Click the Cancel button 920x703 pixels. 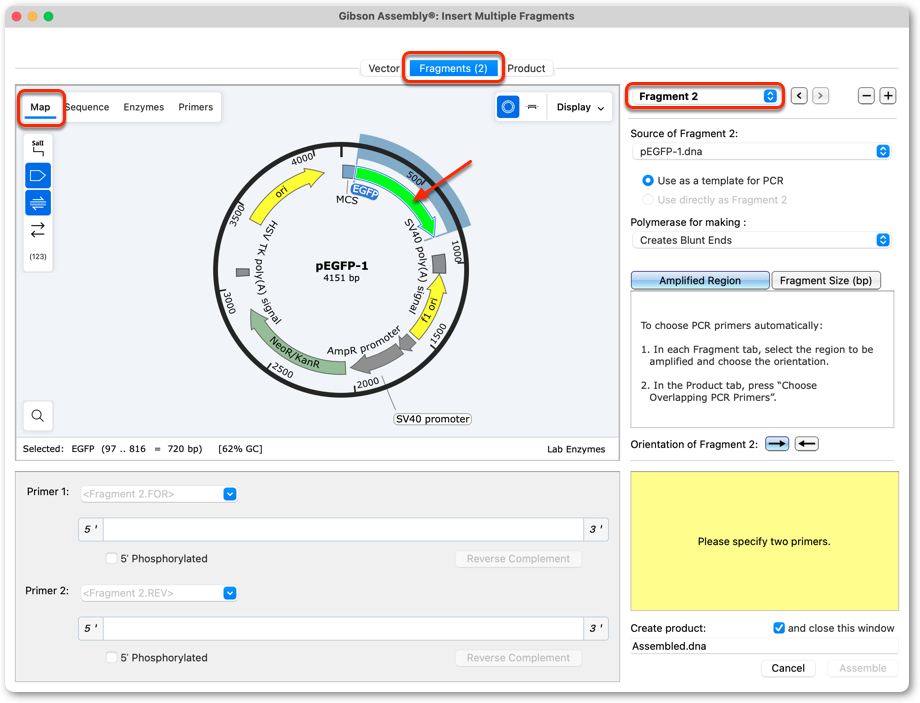tap(788, 668)
